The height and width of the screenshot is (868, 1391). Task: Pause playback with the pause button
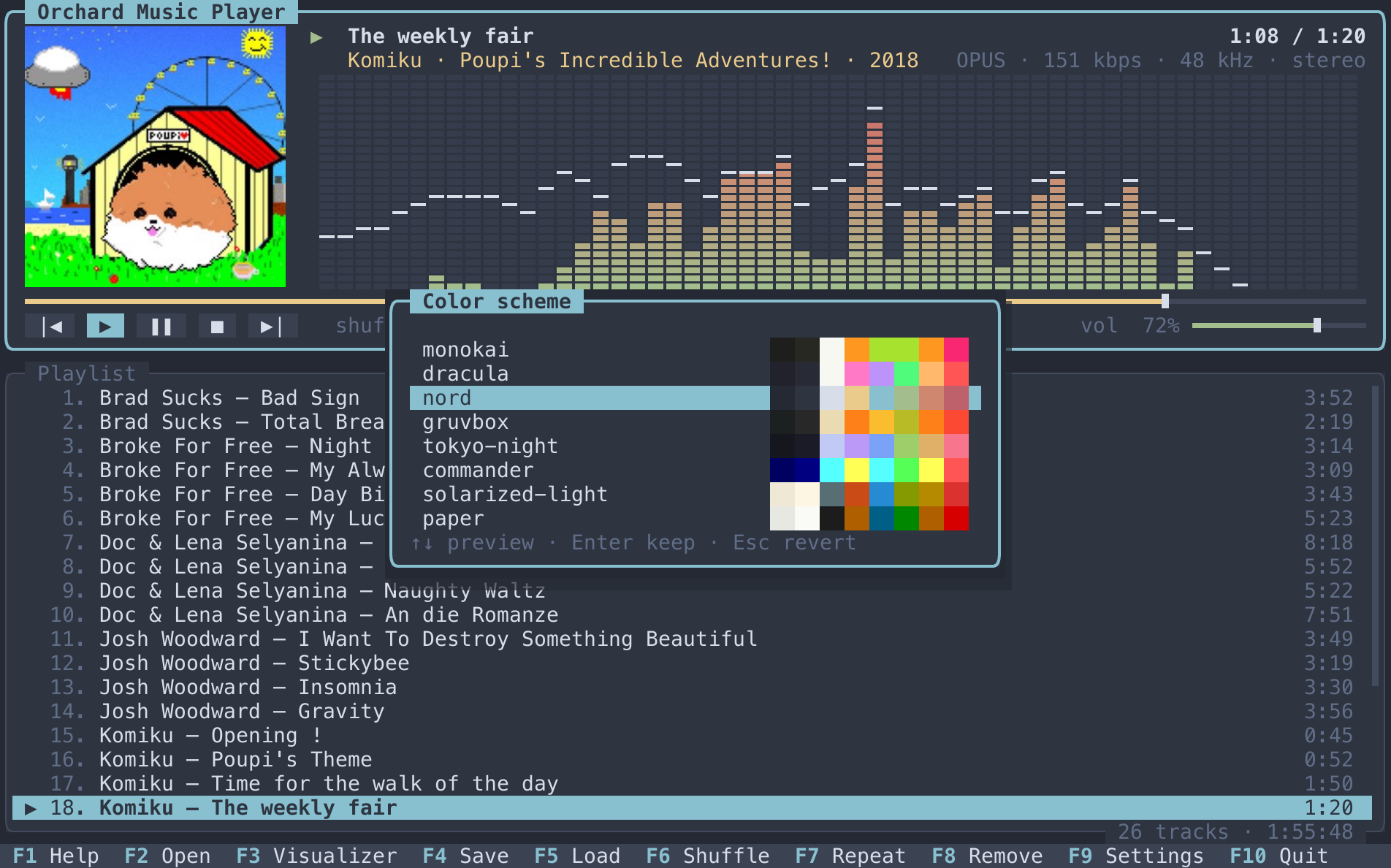pyautogui.click(x=161, y=326)
